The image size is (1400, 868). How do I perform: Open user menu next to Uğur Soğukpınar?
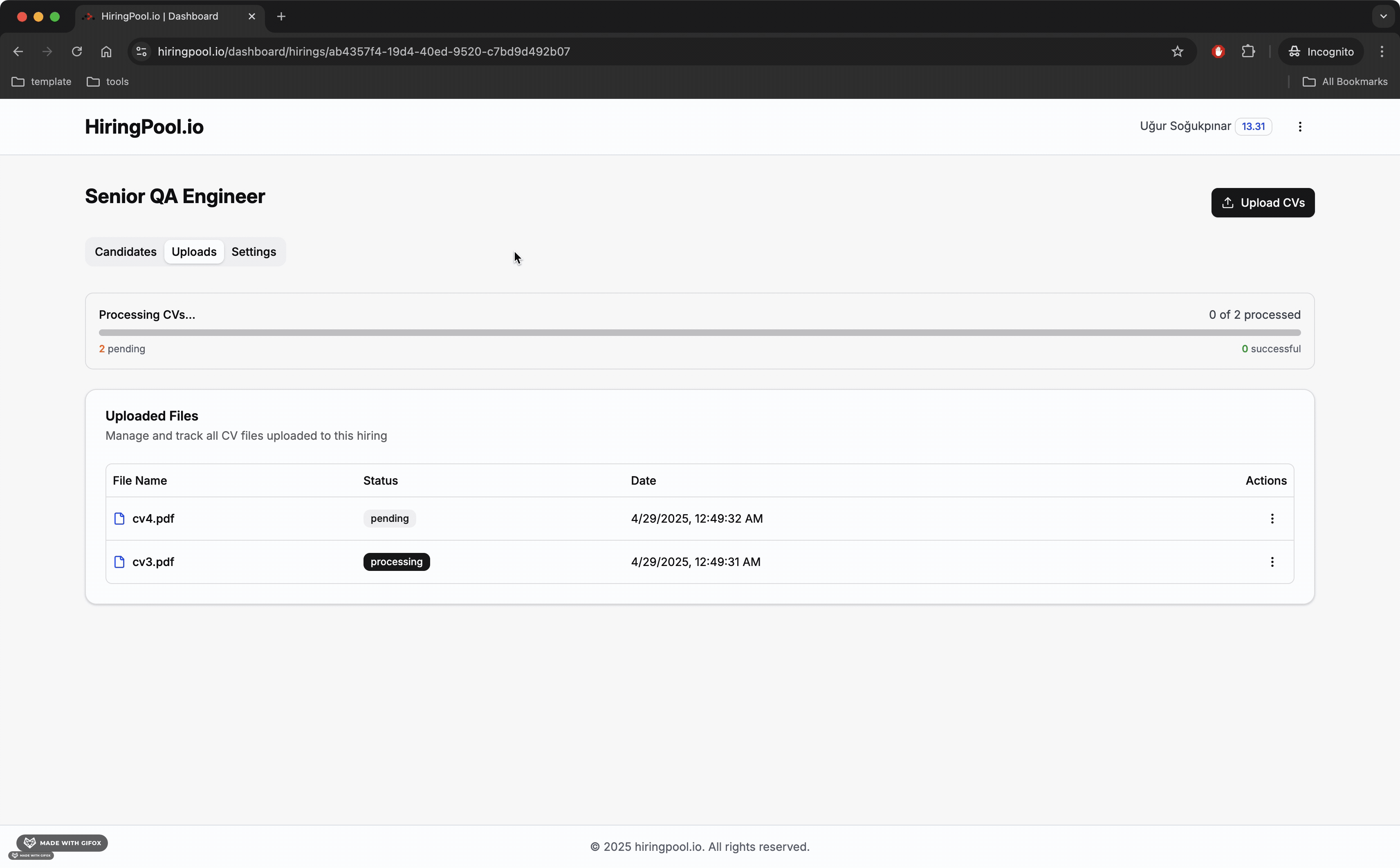pos(1299,126)
